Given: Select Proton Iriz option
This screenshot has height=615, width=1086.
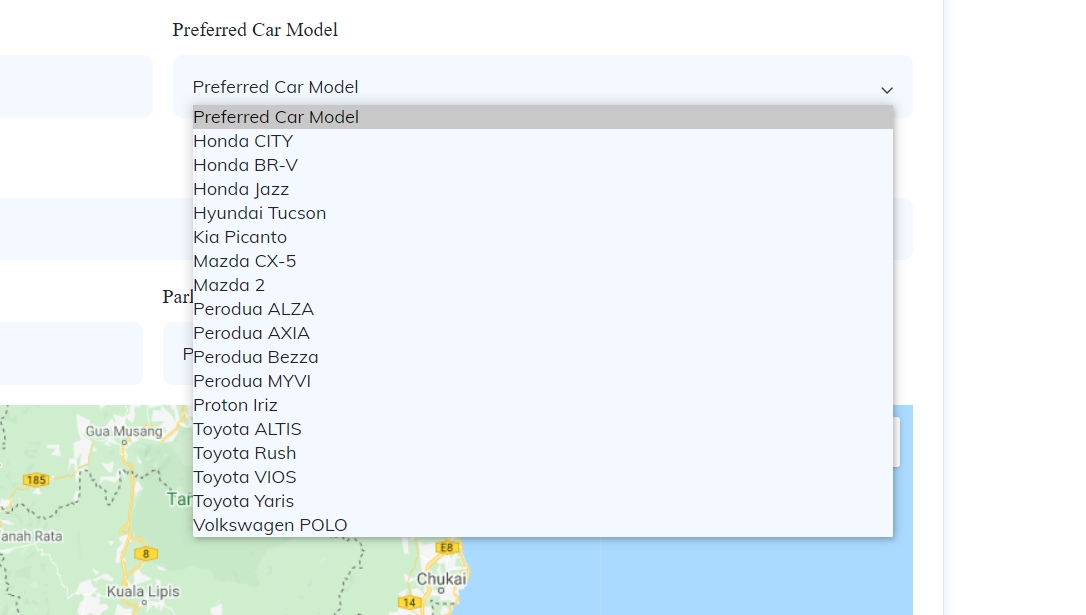Looking at the screenshot, I should pos(235,405).
